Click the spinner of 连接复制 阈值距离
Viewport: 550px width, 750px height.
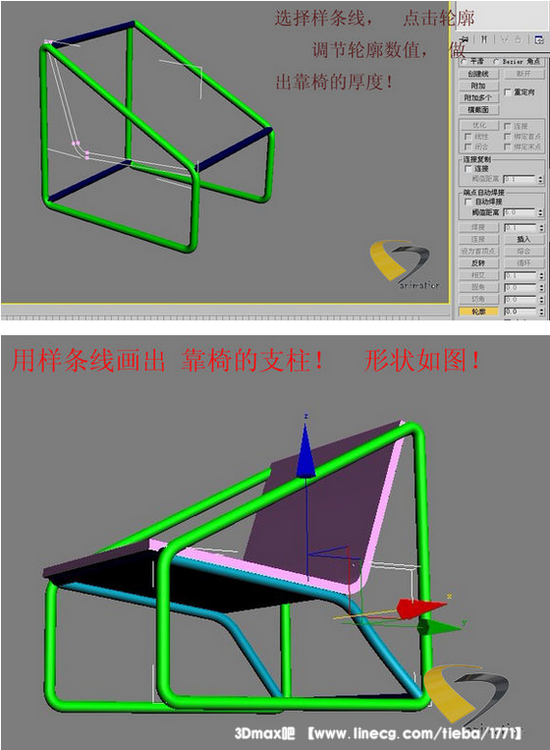pos(540,179)
